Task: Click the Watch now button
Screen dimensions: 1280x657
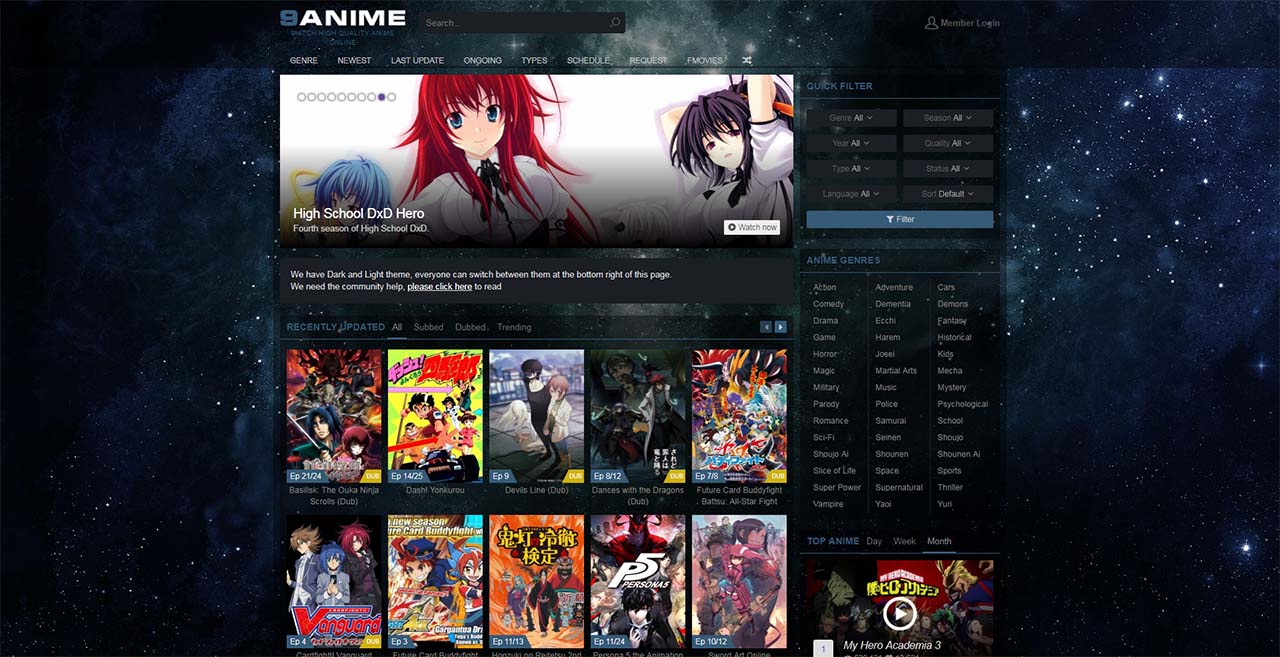Action: pos(751,227)
